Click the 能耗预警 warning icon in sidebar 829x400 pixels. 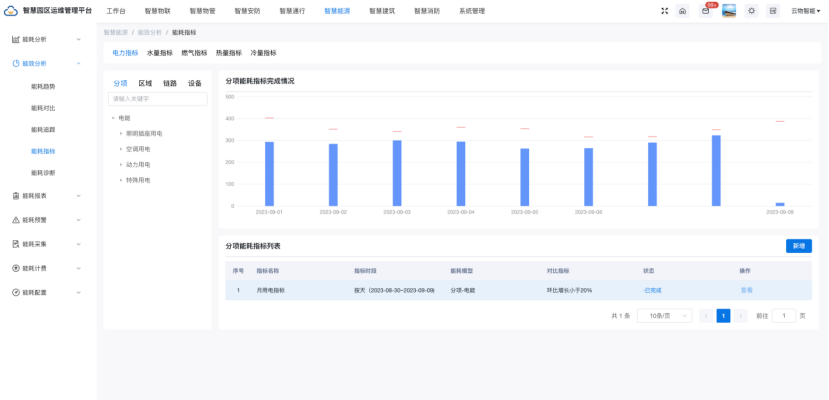15,219
